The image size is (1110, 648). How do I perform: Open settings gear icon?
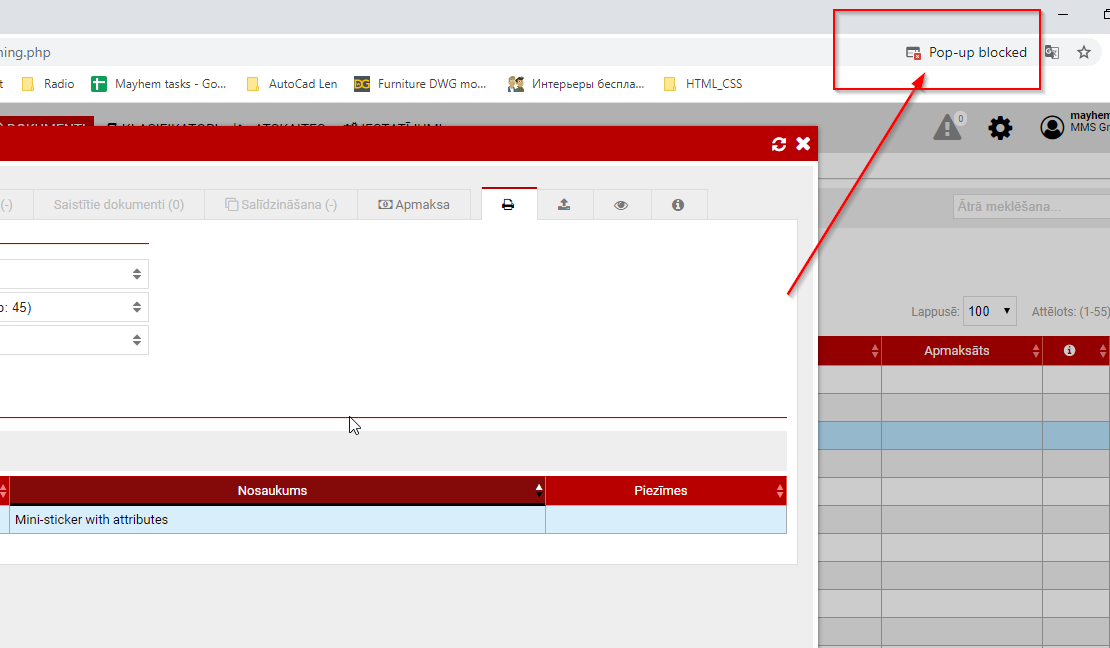1000,127
